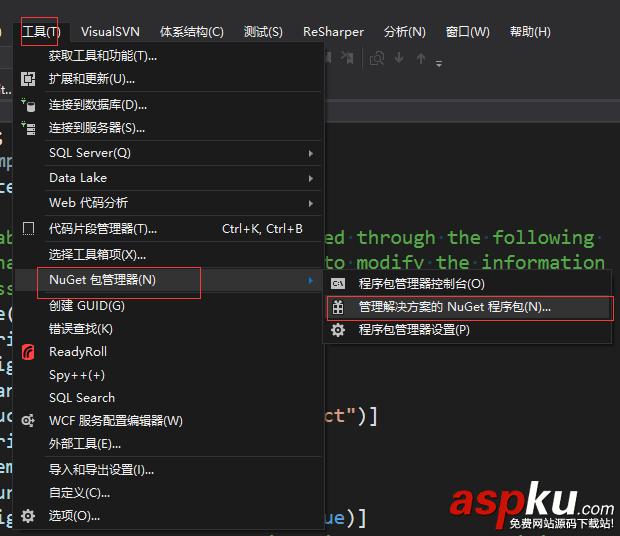The height and width of the screenshot is (536, 620).
Task: Click the down arrow toolbar icon
Action: point(399,58)
